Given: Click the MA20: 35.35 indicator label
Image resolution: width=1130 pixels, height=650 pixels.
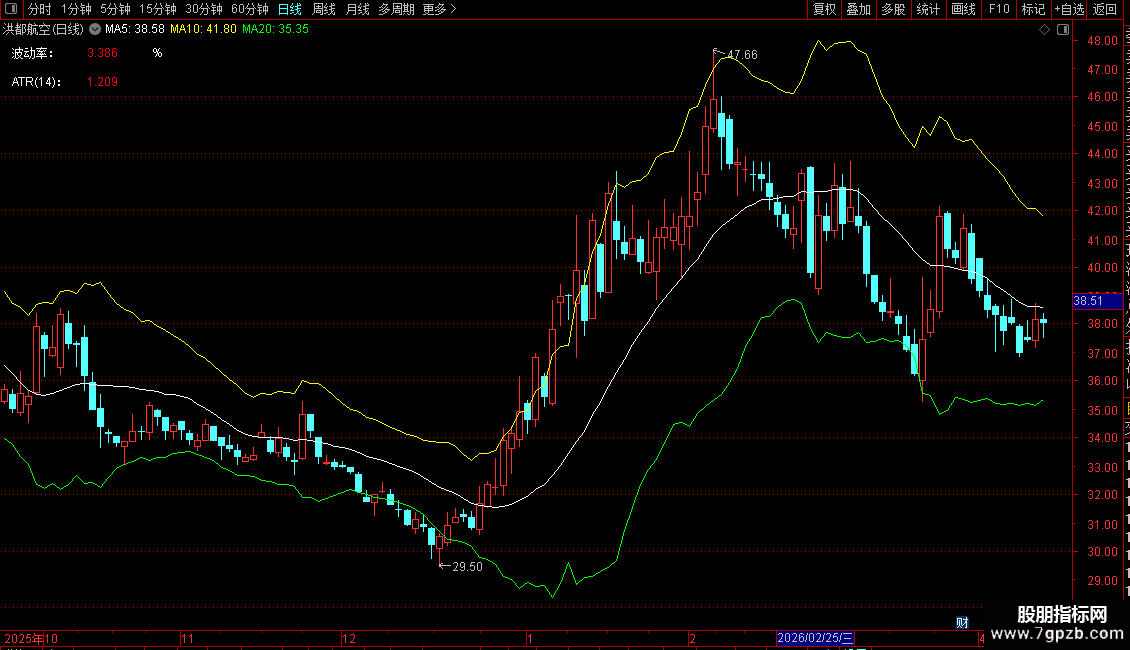Looking at the screenshot, I should [275, 30].
